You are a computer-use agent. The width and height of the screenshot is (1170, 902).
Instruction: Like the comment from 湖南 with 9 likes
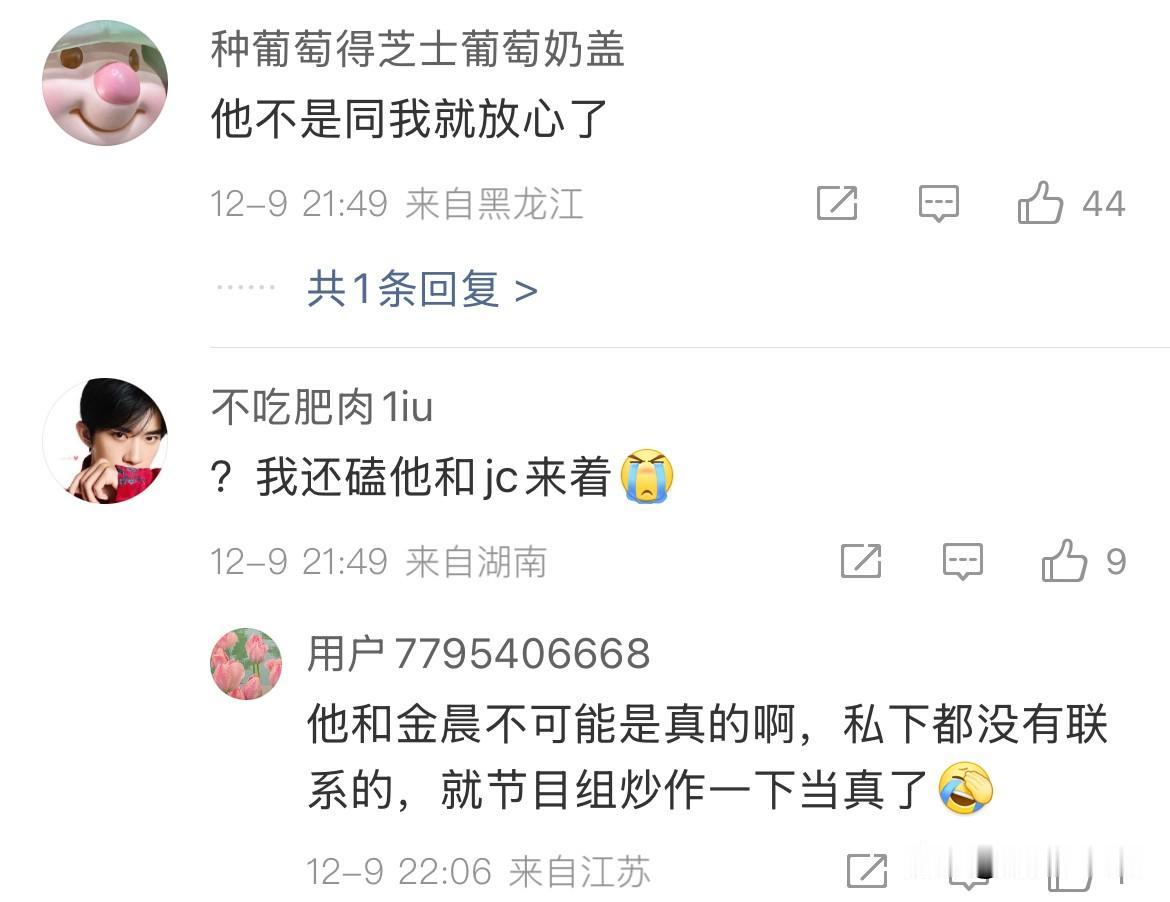tap(1064, 560)
